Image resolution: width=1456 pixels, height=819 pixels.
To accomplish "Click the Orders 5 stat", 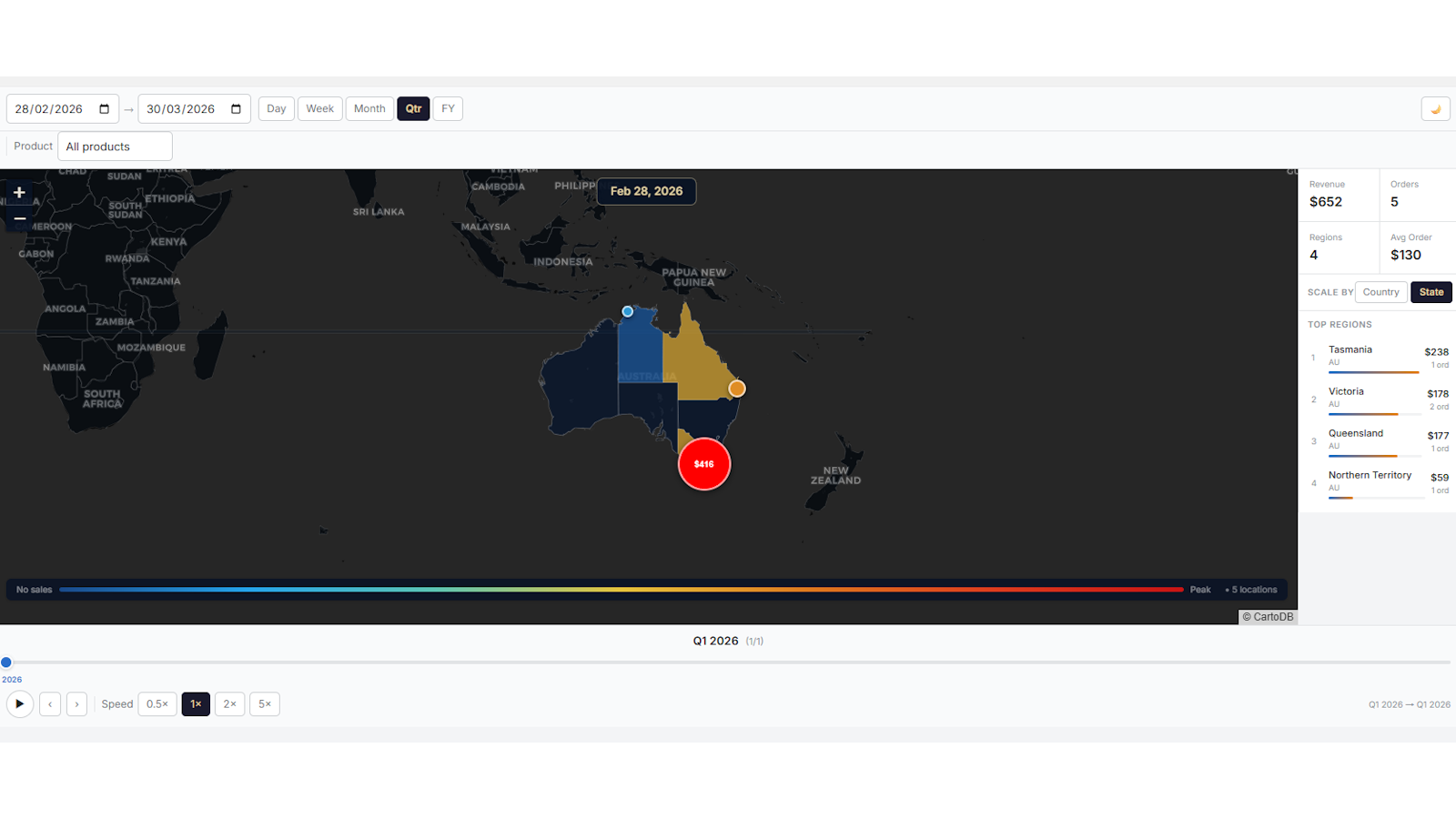I will (x=1418, y=195).
